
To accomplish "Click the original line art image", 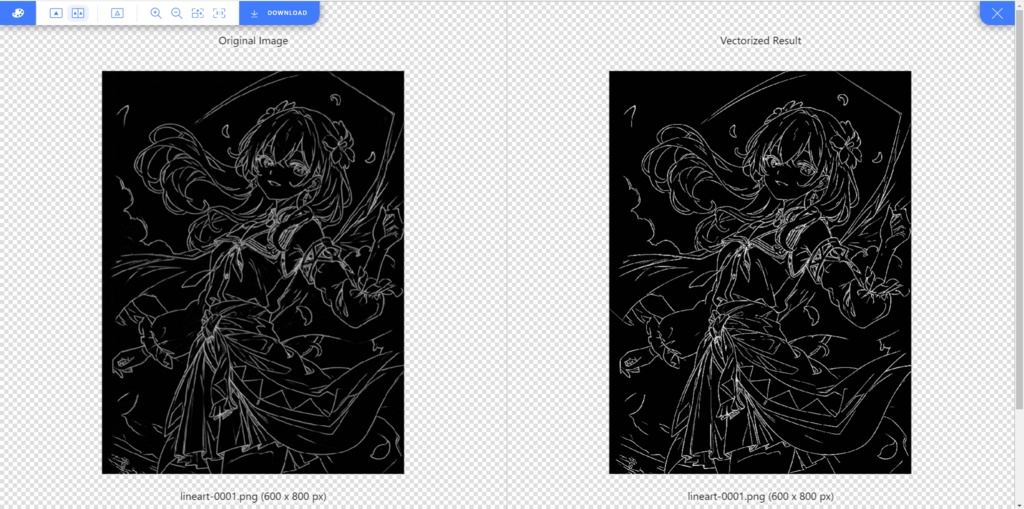I will coord(253,272).
